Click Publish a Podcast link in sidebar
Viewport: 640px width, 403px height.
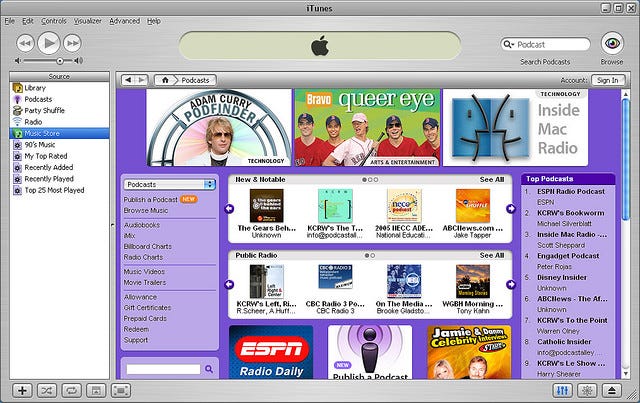pyautogui.click(x=151, y=200)
